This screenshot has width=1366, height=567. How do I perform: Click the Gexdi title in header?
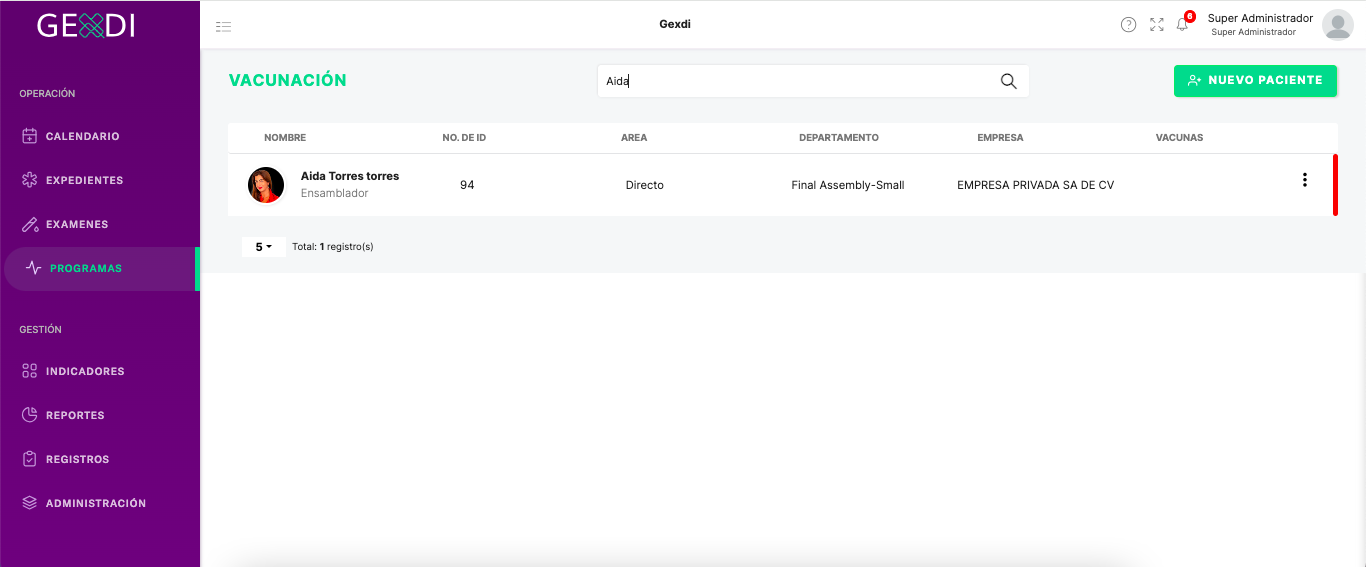click(x=675, y=24)
